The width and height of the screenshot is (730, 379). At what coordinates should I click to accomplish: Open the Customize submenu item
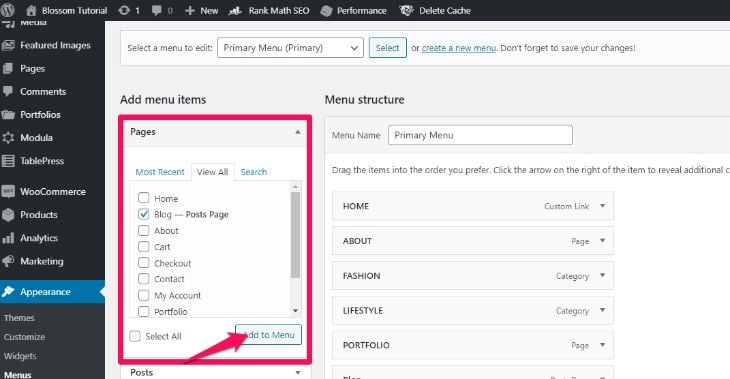click(x=24, y=337)
